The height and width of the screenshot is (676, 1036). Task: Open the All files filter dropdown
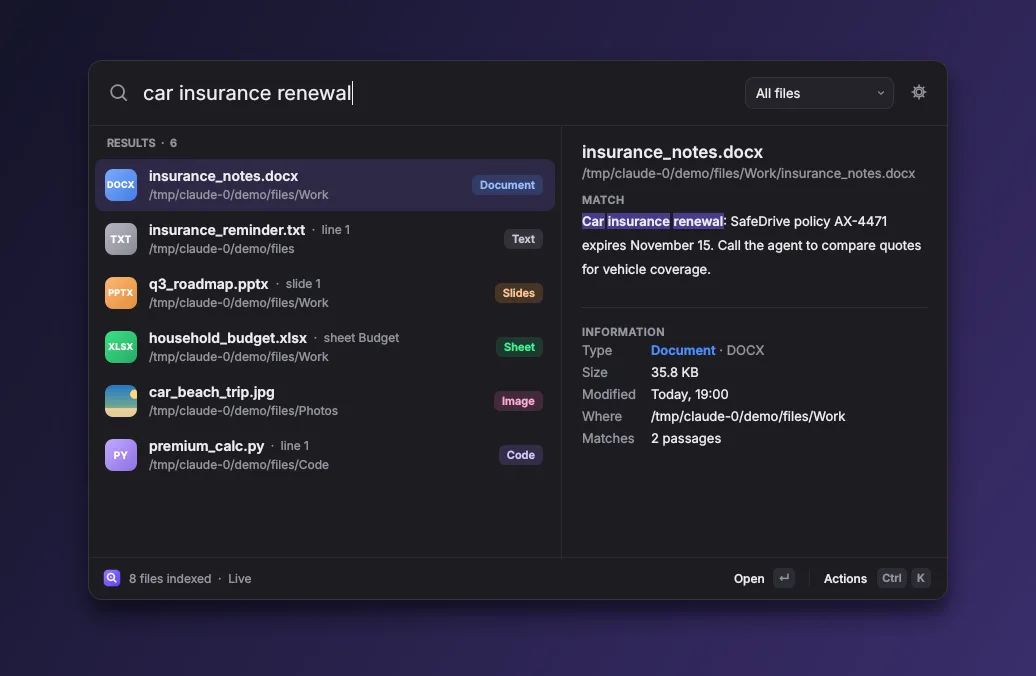tap(819, 93)
